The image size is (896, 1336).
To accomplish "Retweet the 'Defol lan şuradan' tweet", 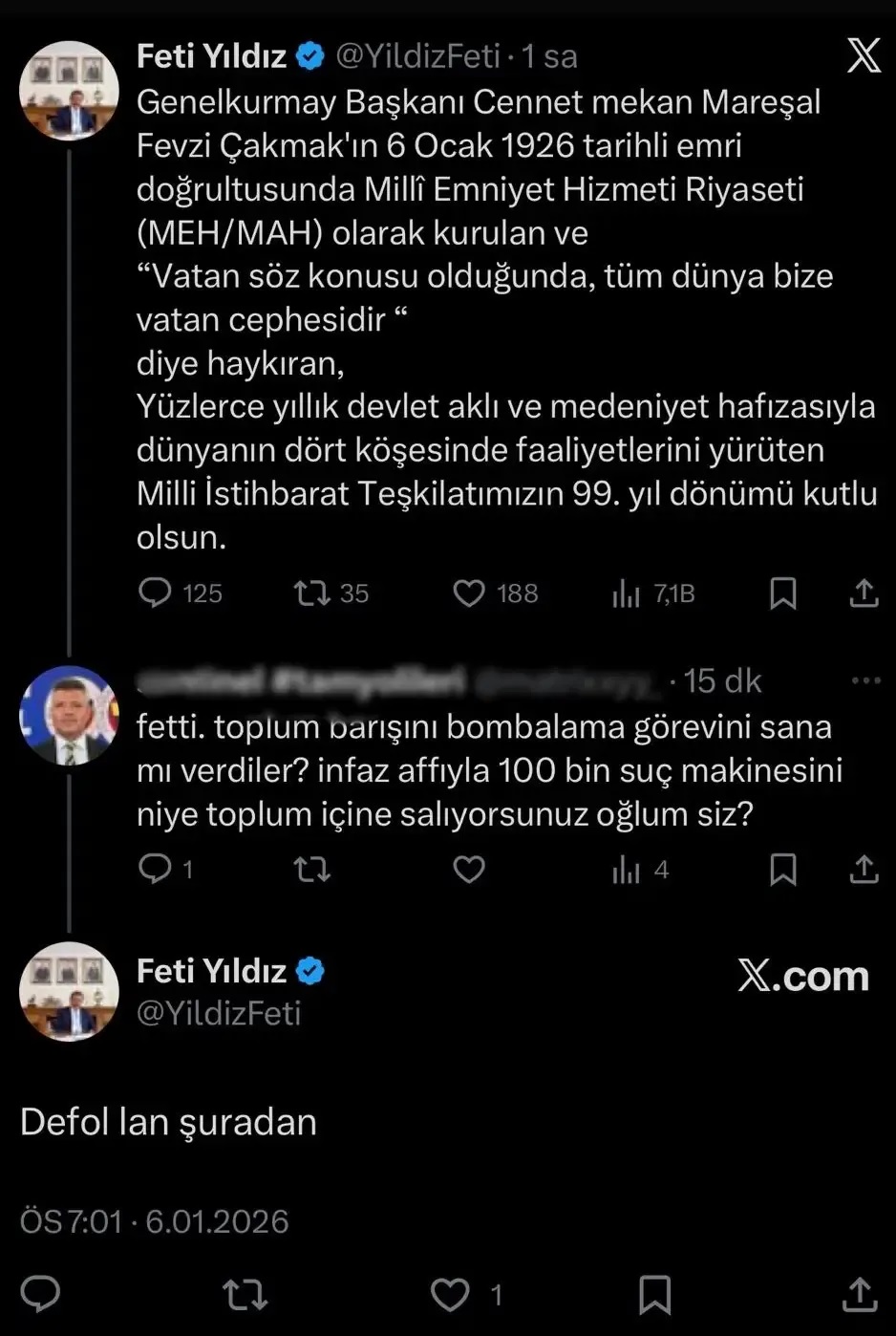I will (x=245, y=1294).
